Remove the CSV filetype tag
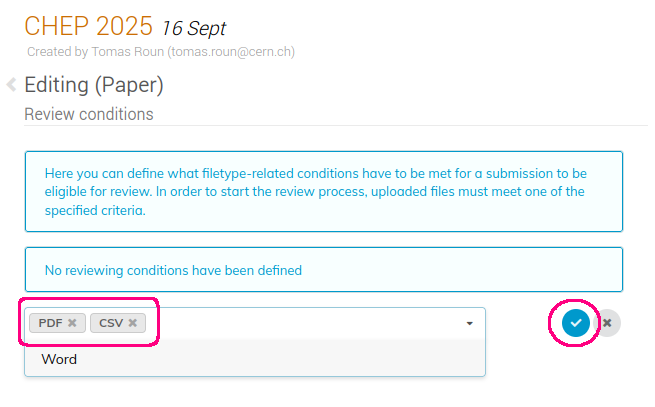This screenshot has width=655, height=407. (132, 323)
